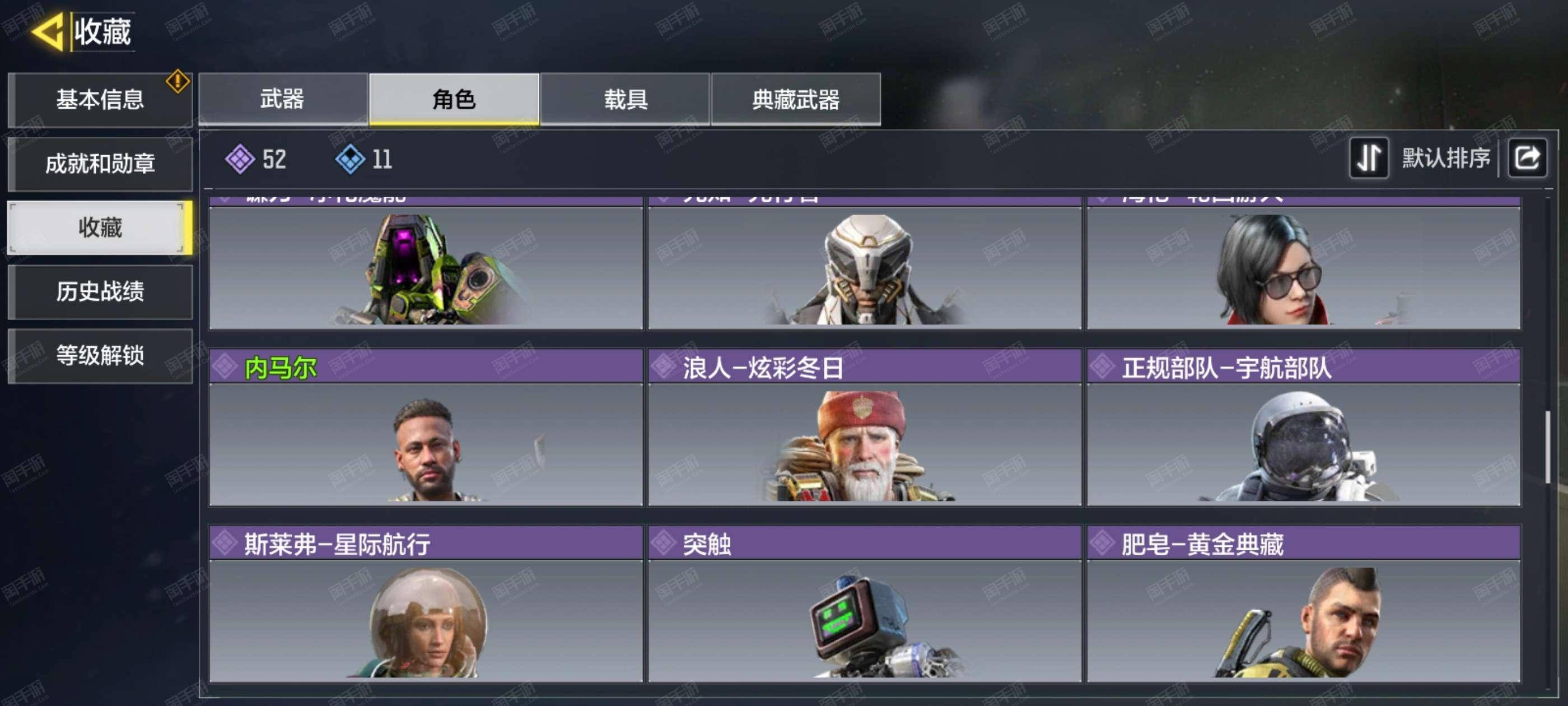
Task: Toggle the sort order arrows icon
Action: (1368, 159)
